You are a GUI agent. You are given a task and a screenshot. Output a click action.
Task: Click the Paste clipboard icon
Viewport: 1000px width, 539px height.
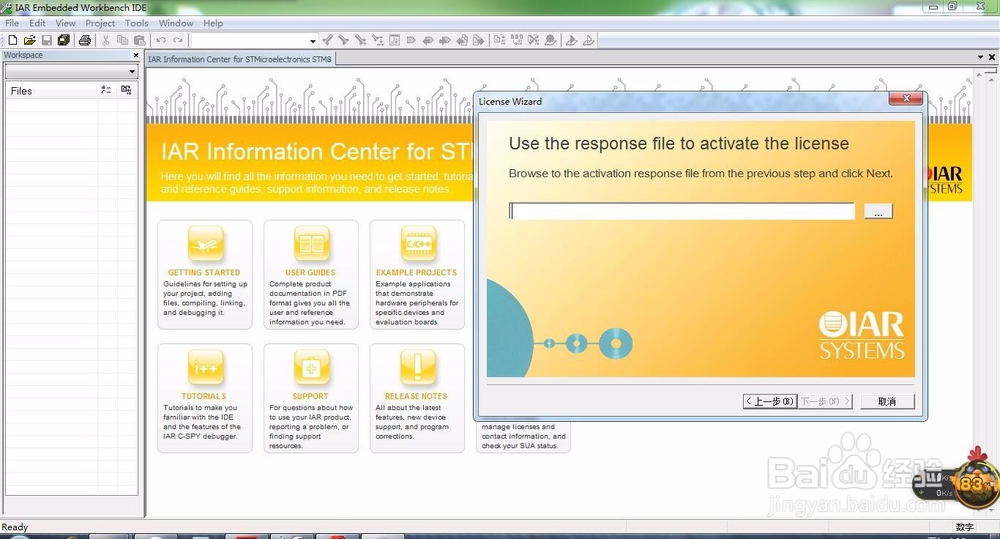[139, 40]
